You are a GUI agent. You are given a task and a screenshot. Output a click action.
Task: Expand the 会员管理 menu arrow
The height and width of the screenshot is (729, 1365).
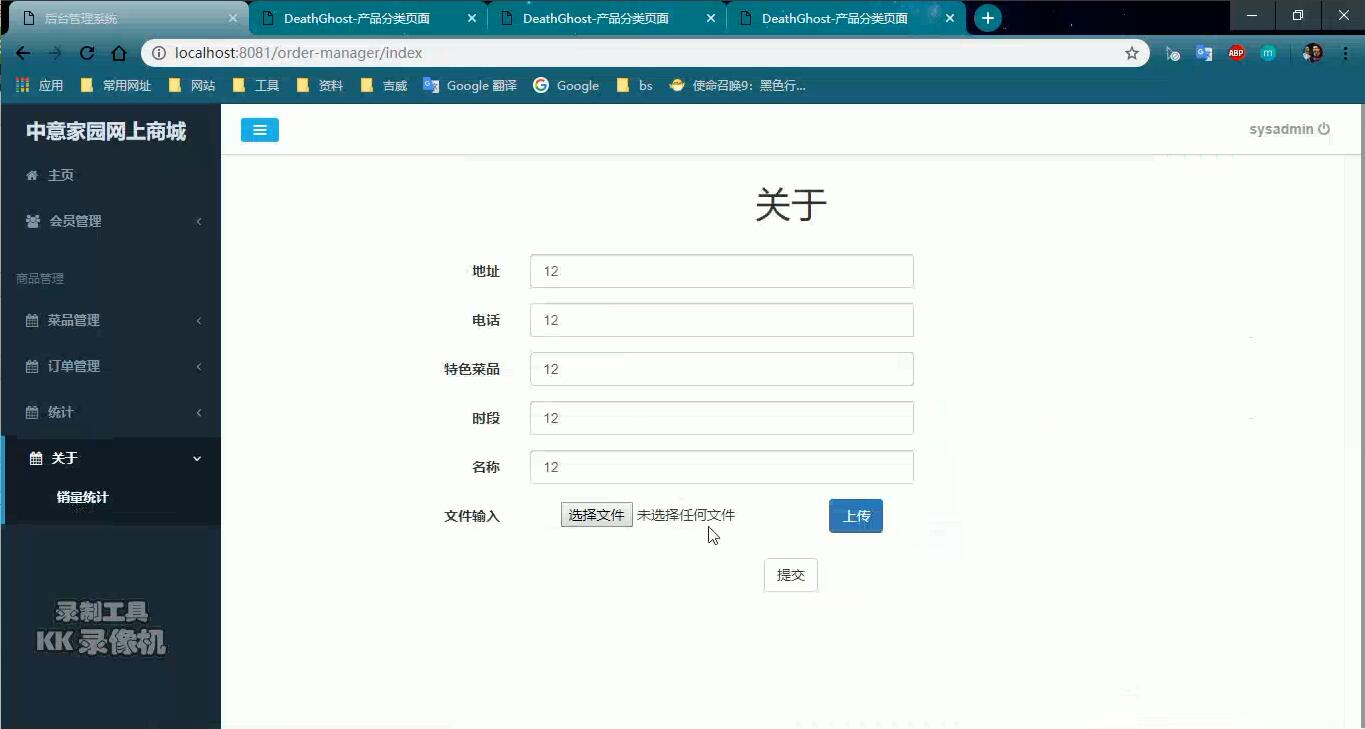coord(199,221)
